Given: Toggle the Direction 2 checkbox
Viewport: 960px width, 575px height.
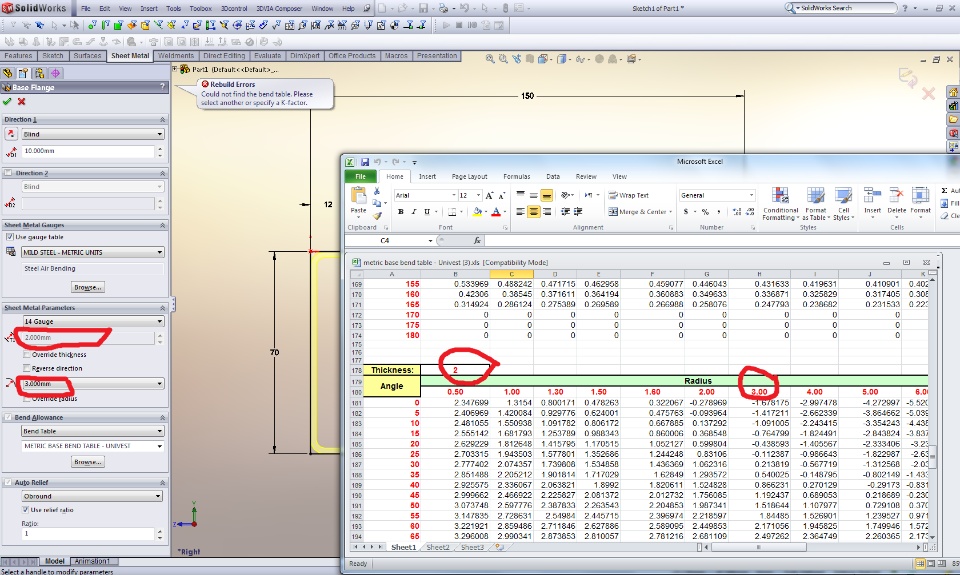Looking at the screenshot, I should pos(8,173).
